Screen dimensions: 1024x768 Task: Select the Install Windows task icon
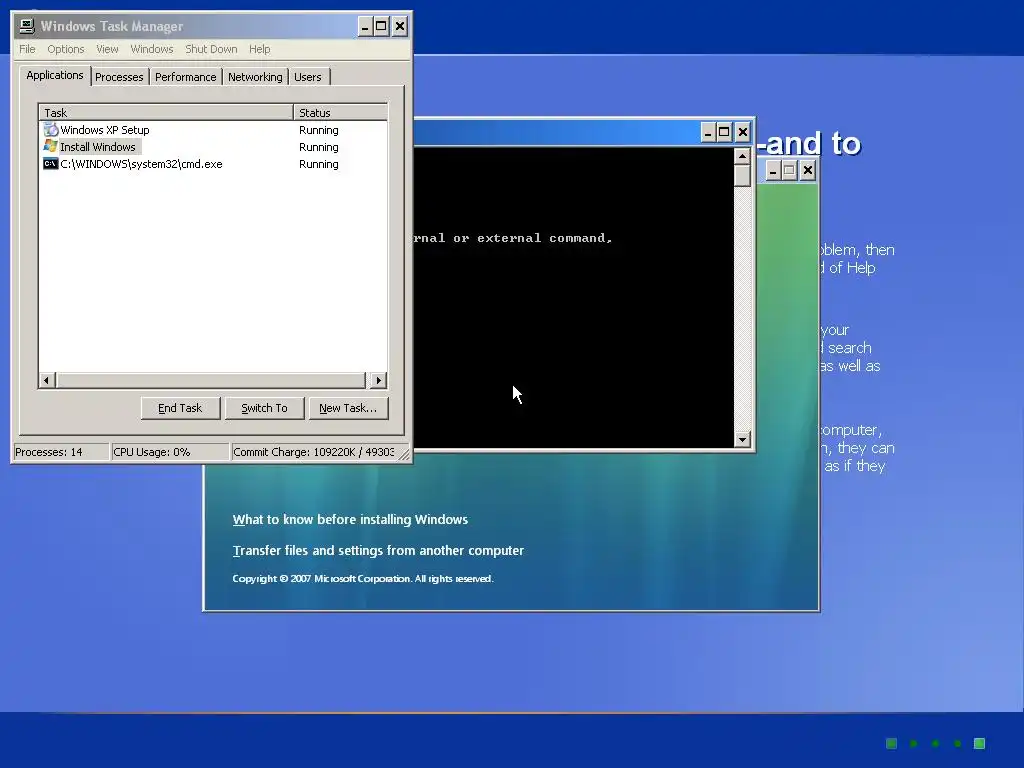click(50, 146)
